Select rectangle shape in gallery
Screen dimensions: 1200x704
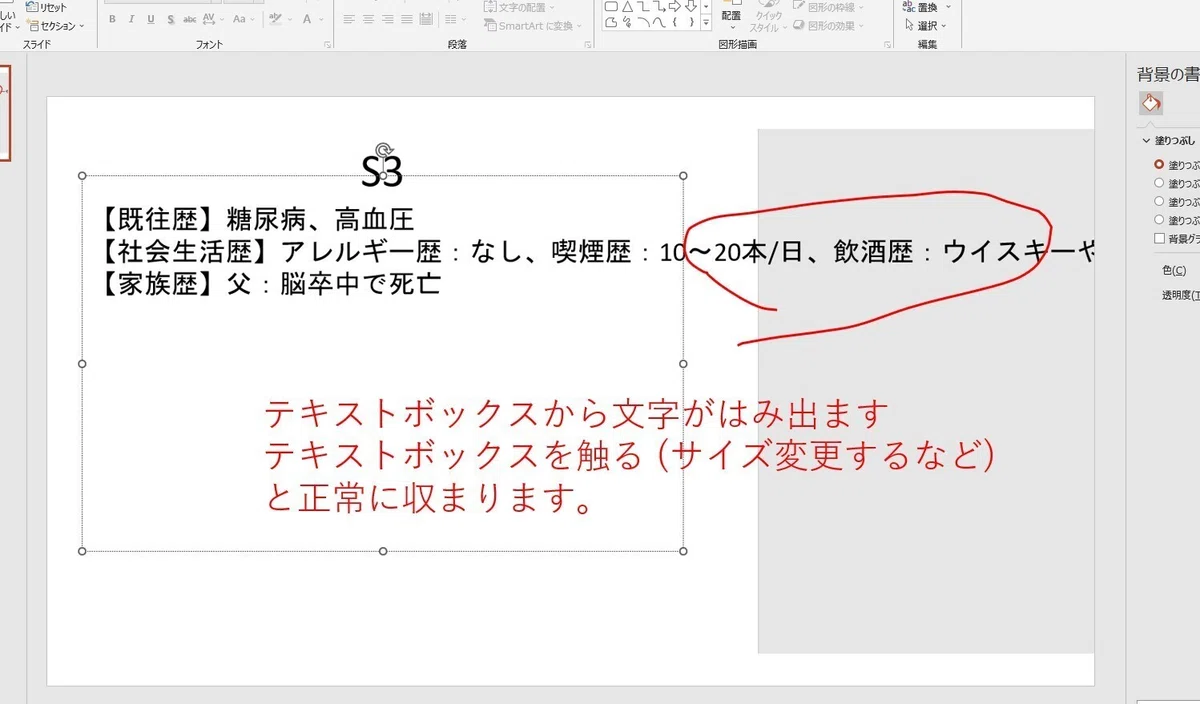[x=610, y=6]
